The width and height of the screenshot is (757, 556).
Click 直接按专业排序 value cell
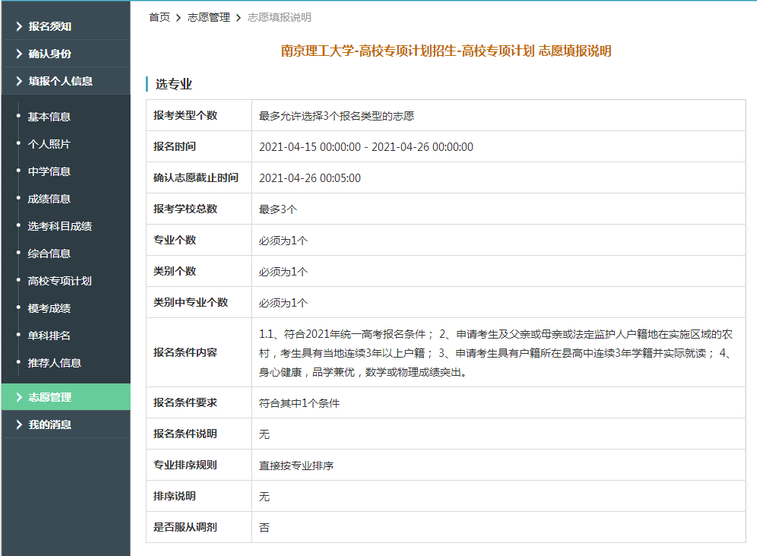(499, 465)
